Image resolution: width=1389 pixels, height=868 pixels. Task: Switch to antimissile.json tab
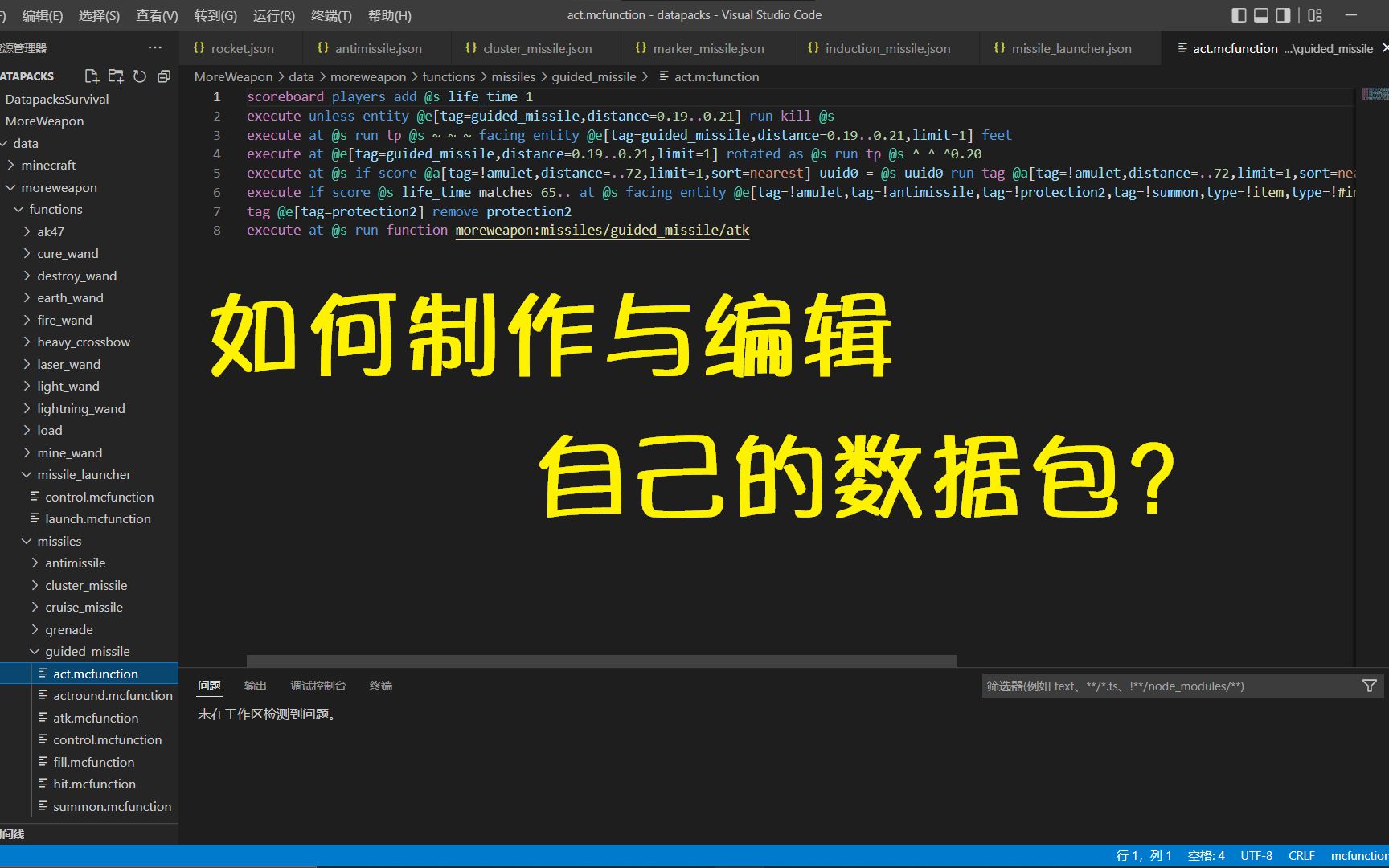pos(377,48)
